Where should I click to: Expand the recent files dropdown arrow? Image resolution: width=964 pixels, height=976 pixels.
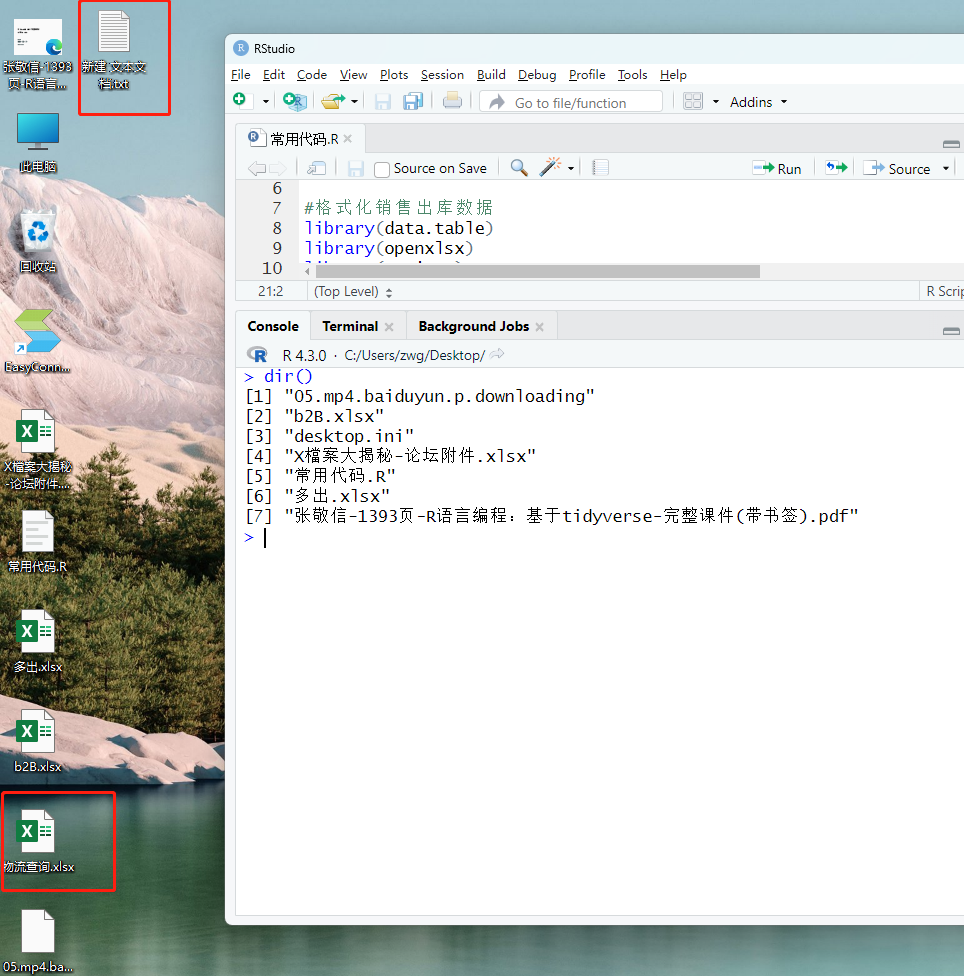355,101
